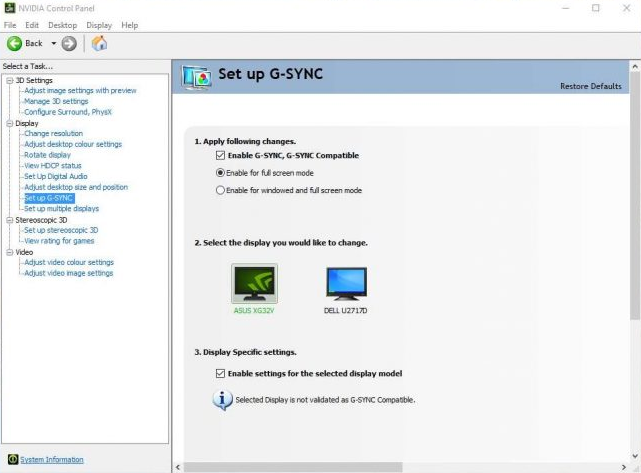Image resolution: width=641 pixels, height=473 pixels.
Task: Toggle Enable G-SYNC, G-SYNC Compatible checkbox
Action: click(220, 155)
